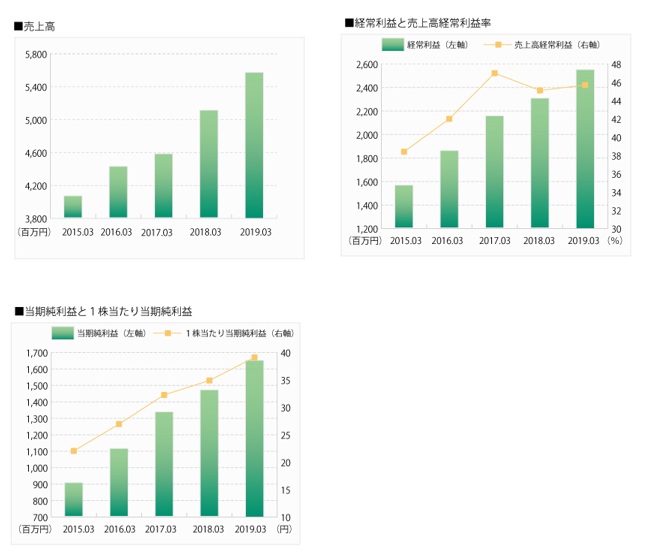Click 2017.03 x-axis label under 当期純利益 chart
This screenshot has width=658, height=552.
(x=161, y=529)
